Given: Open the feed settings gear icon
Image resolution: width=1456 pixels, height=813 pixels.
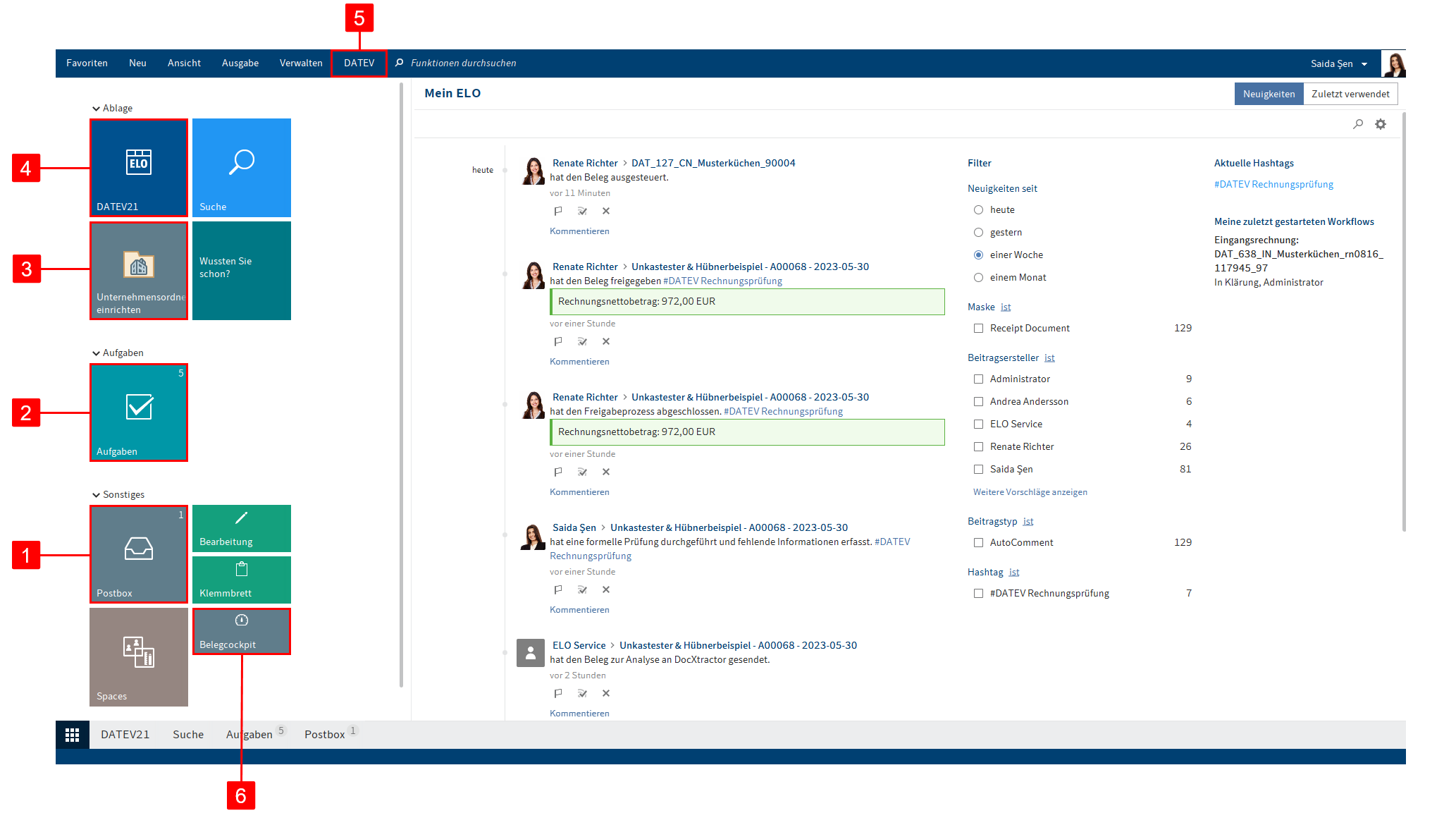Looking at the screenshot, I should click(1381, 124).
